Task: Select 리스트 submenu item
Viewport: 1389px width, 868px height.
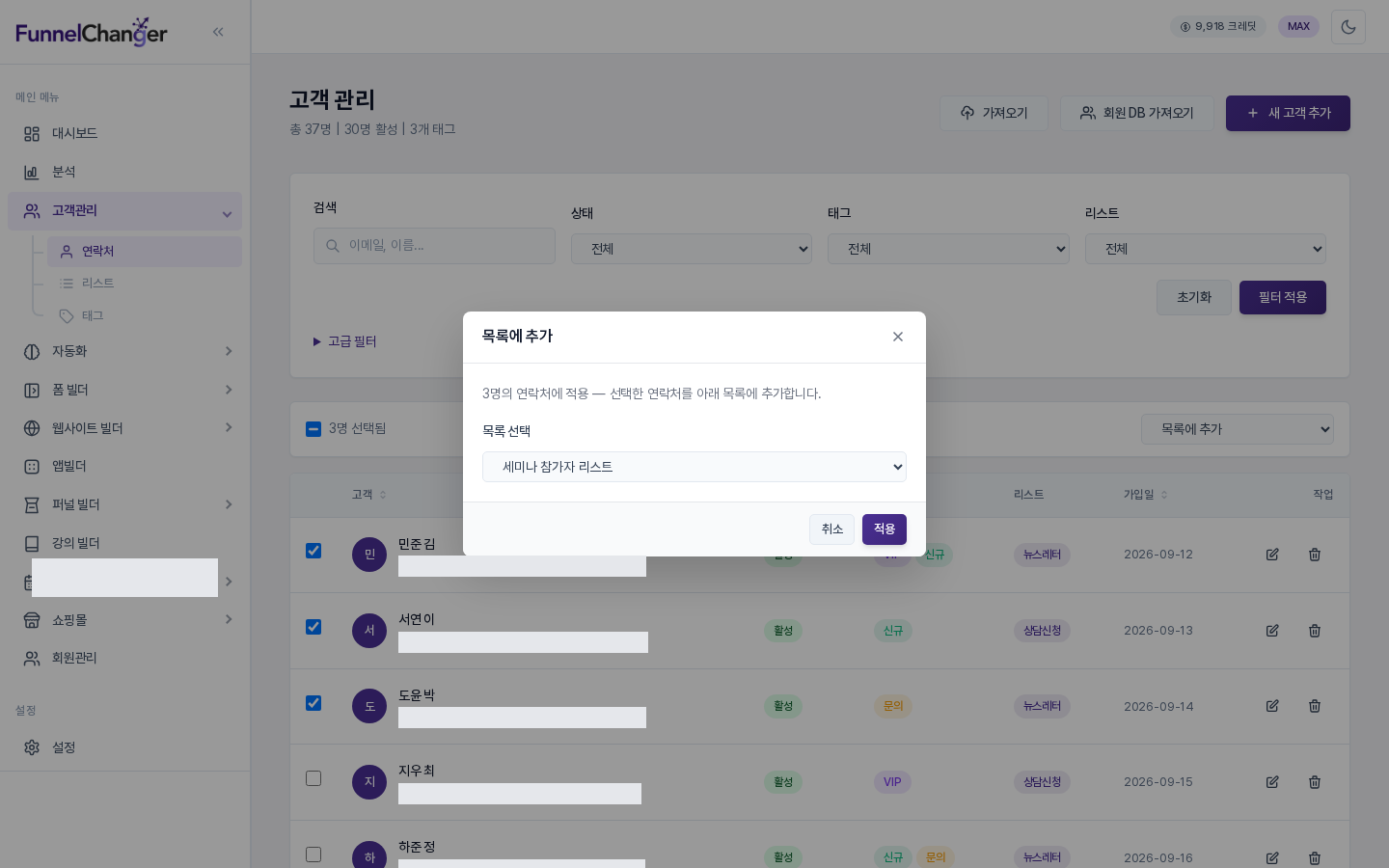Action: pos(145,284)
